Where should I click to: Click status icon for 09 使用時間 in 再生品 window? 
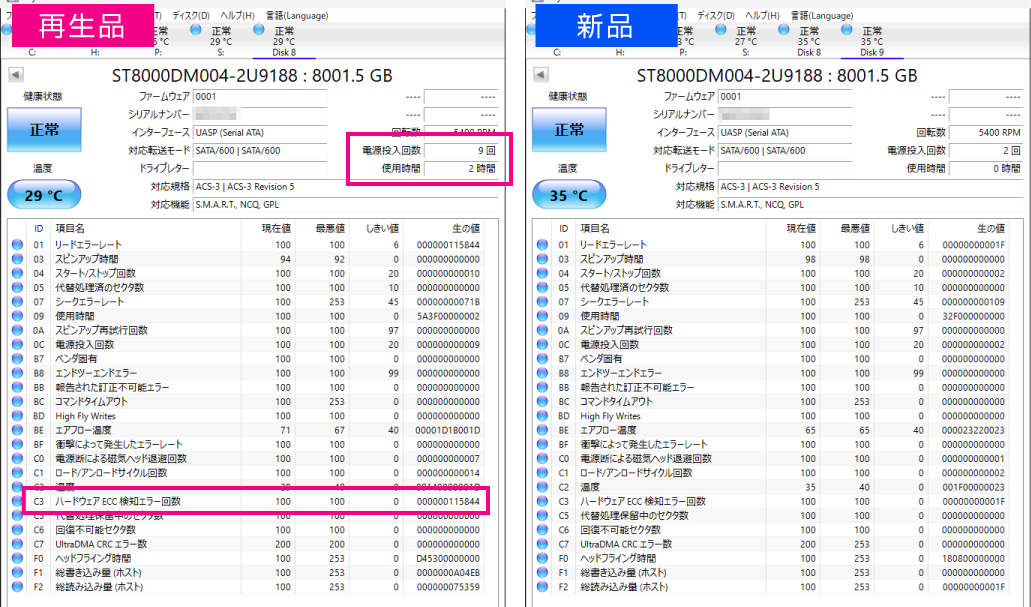pyautogui.click(x=17, y=316)
